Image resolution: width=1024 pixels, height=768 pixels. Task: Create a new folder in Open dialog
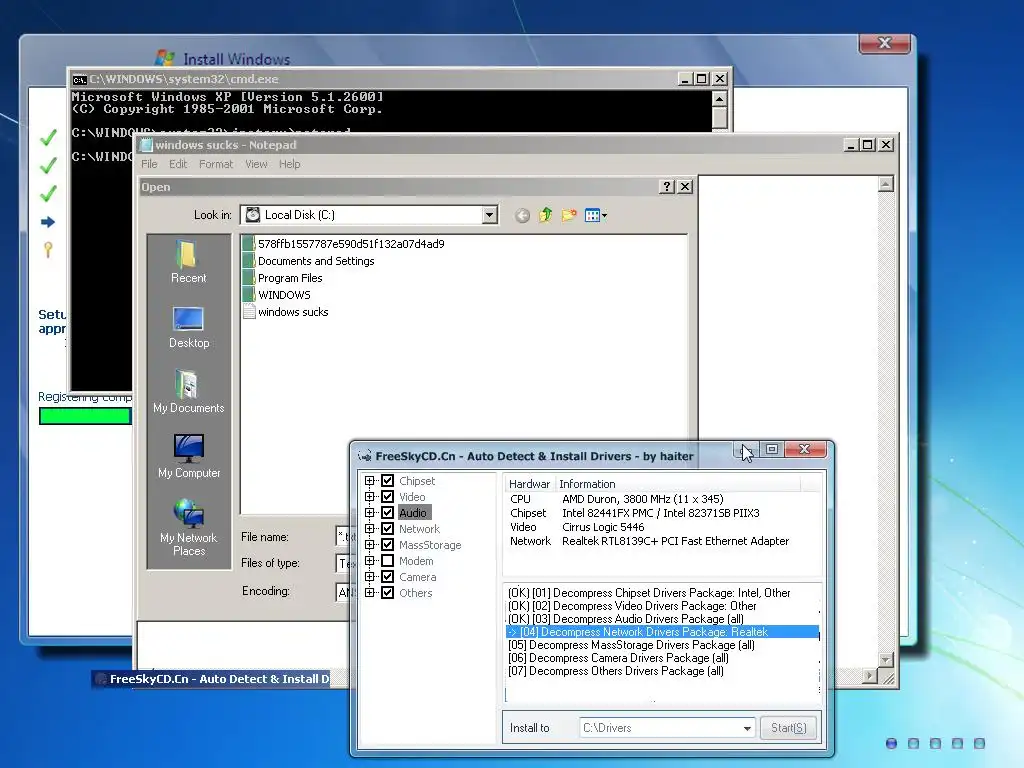(x=569, y=215)
